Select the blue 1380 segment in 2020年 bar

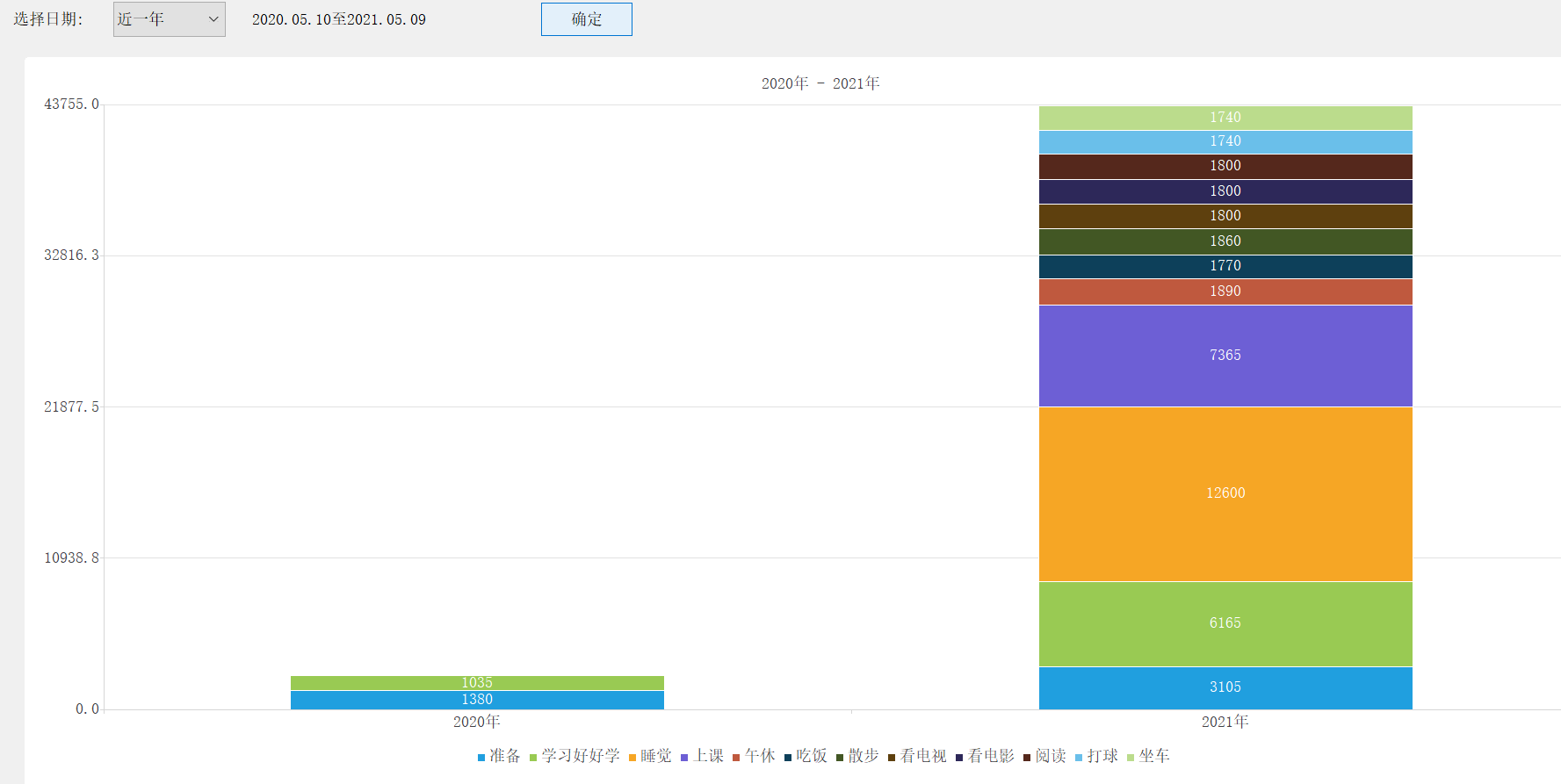[x=477, y=700]
